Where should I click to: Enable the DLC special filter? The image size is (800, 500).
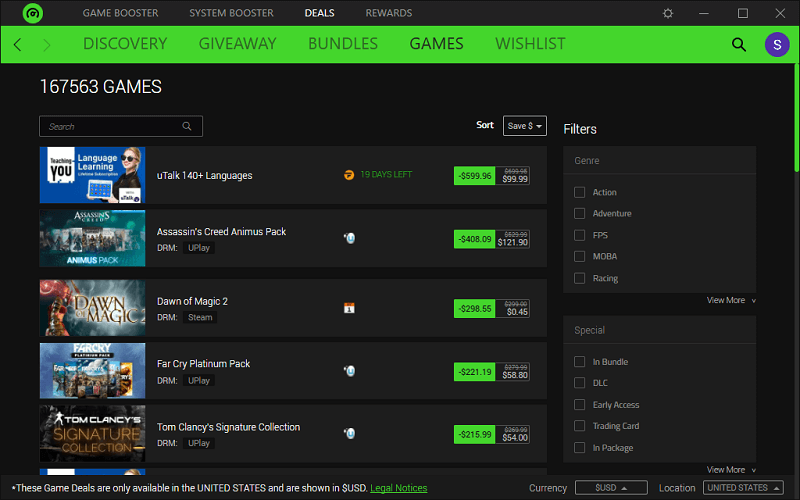click(x=580, y=383)
